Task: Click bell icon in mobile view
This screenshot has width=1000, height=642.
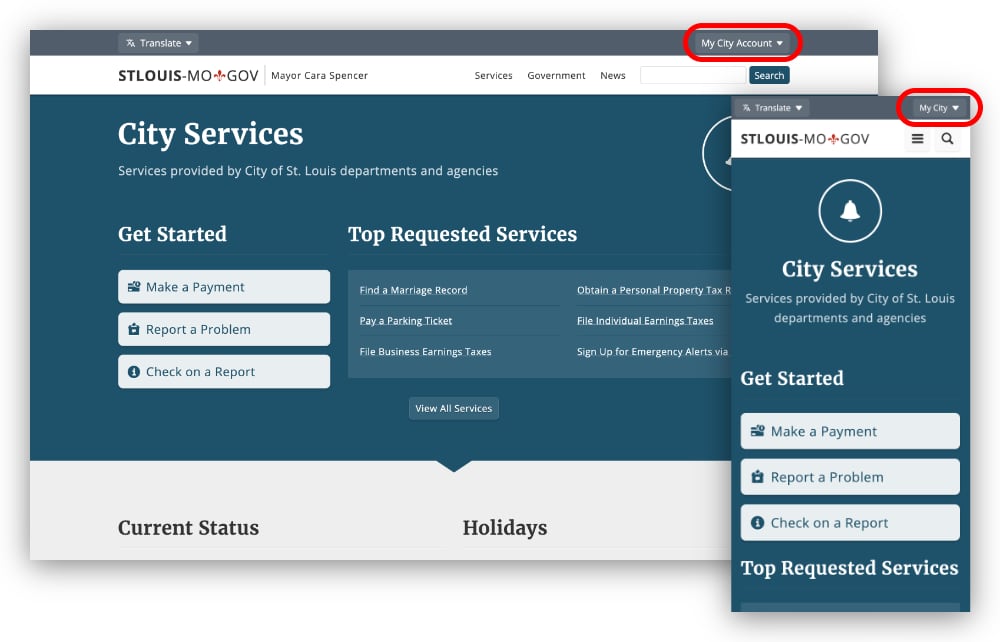Action: tap(849, 211)
